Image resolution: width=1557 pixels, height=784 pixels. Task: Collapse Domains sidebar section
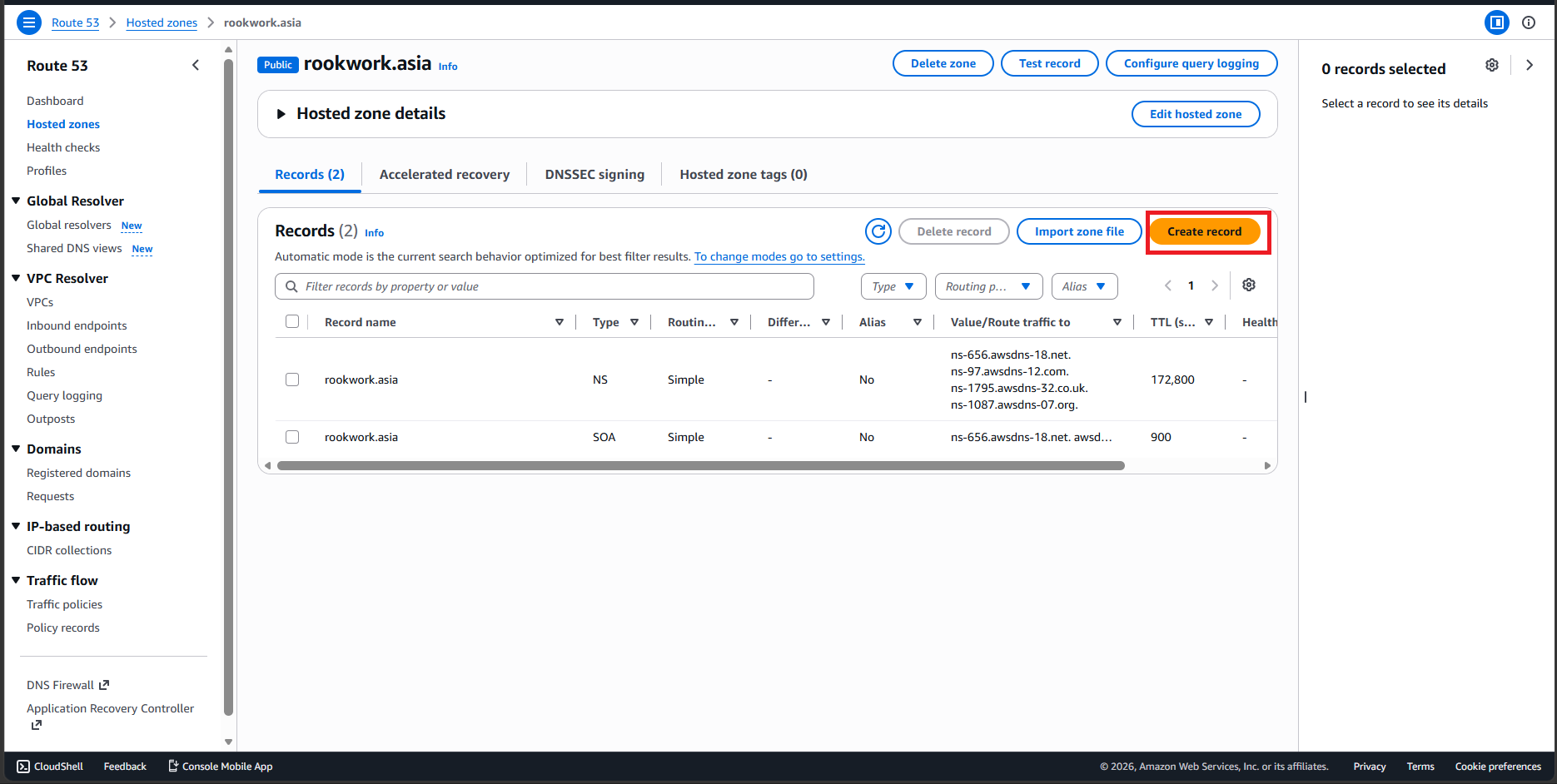point(16,449)
